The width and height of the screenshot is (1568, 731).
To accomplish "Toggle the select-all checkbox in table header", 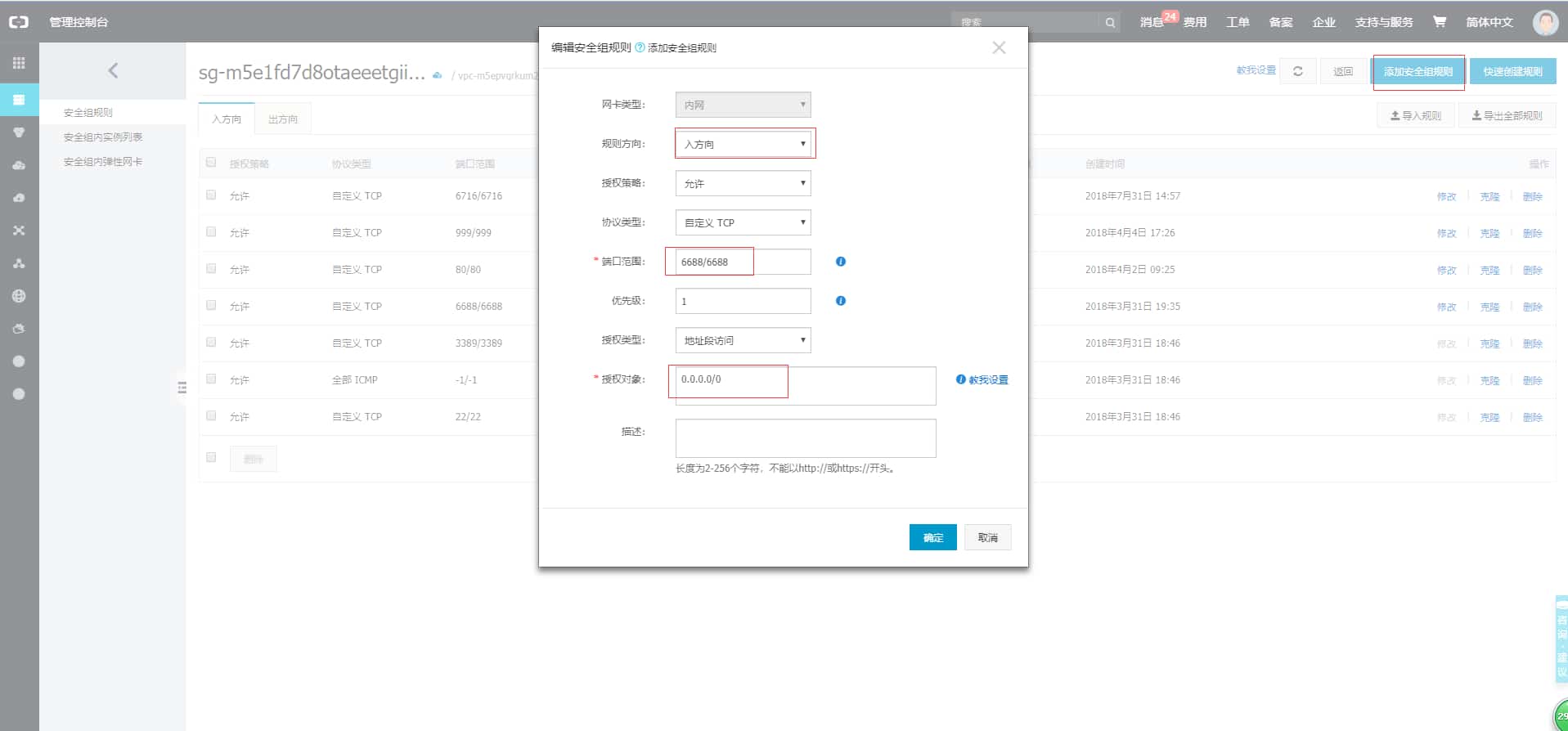I will click(211, 163).
